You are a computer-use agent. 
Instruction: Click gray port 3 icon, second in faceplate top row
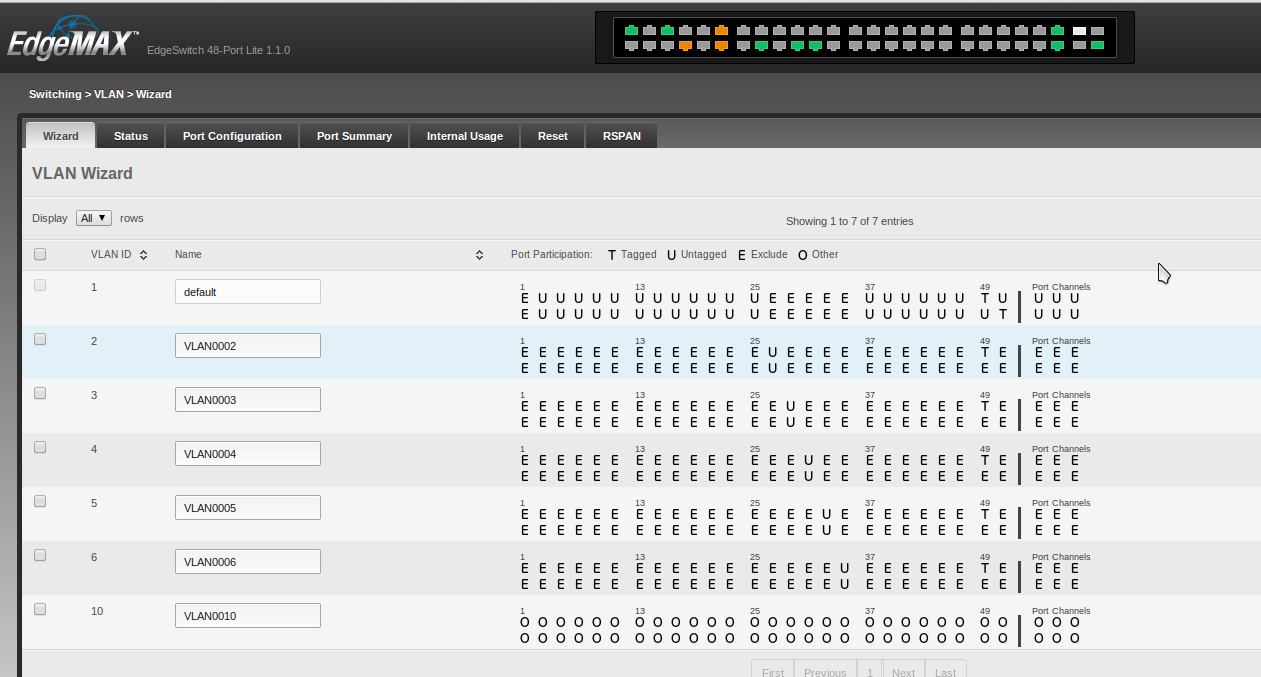(649, 30)
